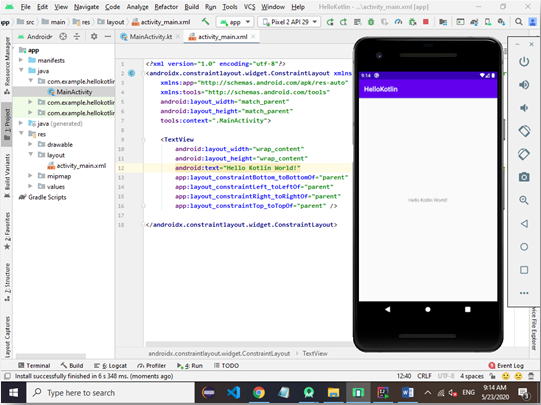Click the emulator Volume Down button
This screenshot has height=405, width=541.
coord(524,108)
